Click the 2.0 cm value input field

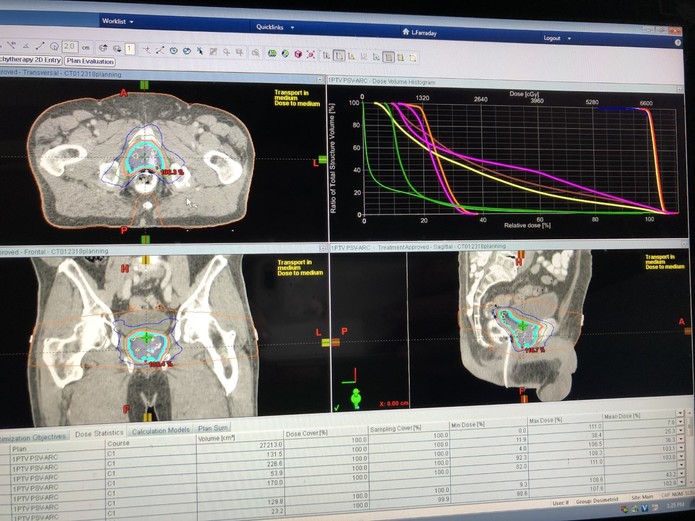click(70, 47)
